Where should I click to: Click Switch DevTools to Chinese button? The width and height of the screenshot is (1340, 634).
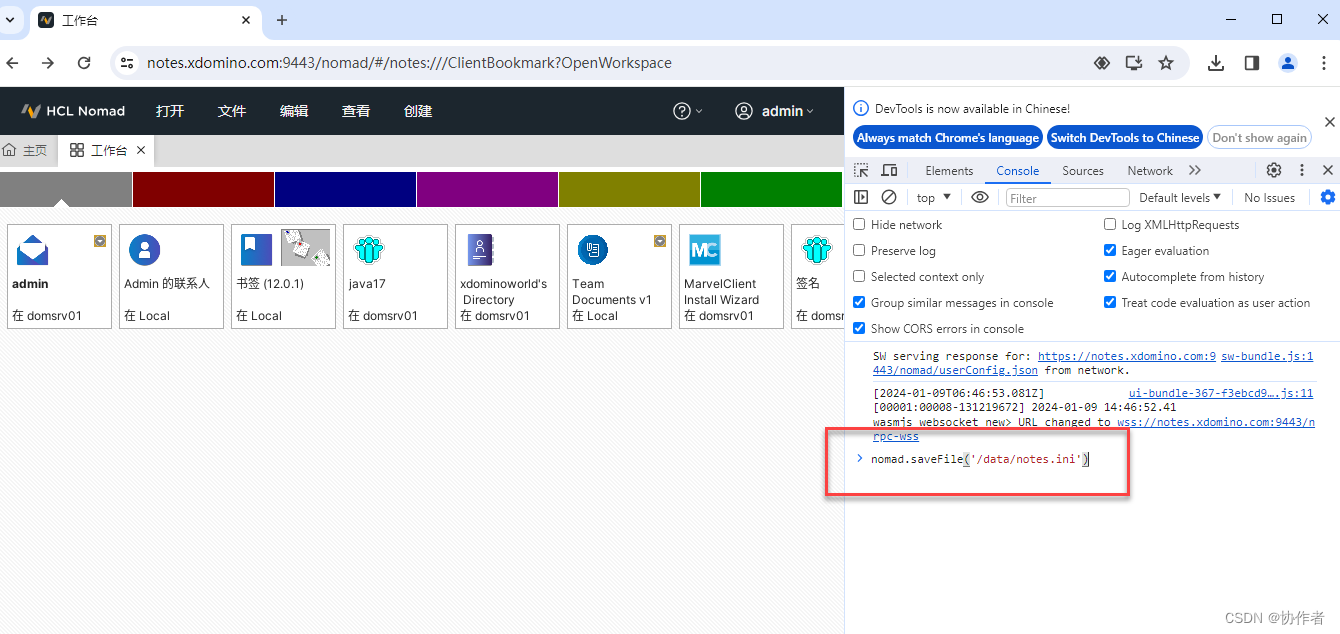[x=1125, y=138]
